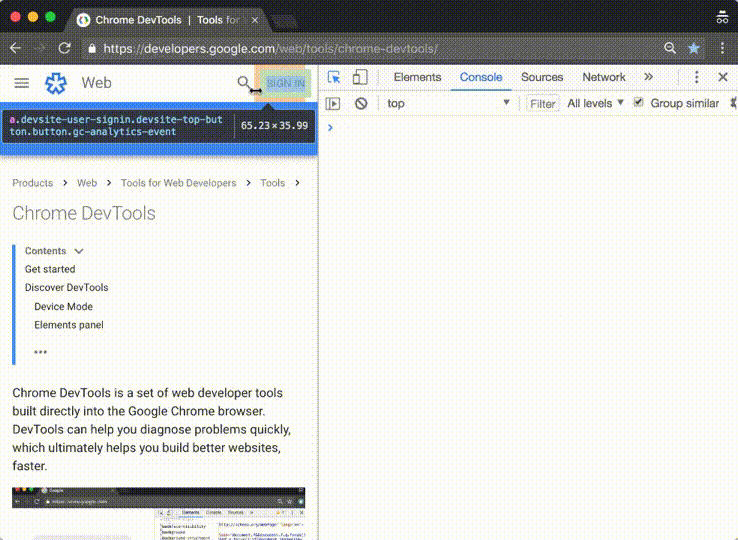This screenshot has height=540, width=738.
Task: Activate the inspect element picker icon
Action: (x=334, y=77)
